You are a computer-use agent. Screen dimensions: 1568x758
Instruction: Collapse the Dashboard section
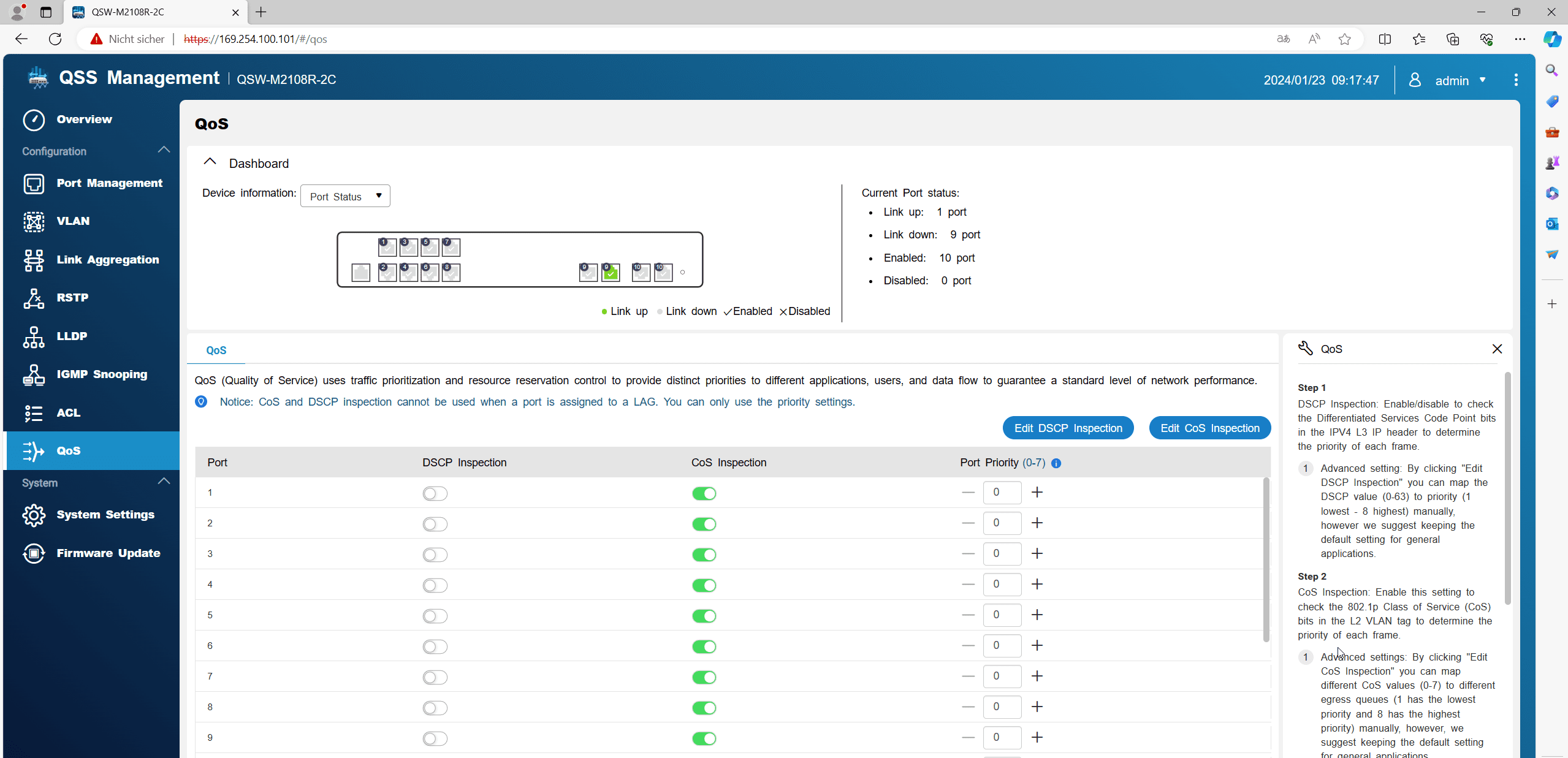point(210,162)
